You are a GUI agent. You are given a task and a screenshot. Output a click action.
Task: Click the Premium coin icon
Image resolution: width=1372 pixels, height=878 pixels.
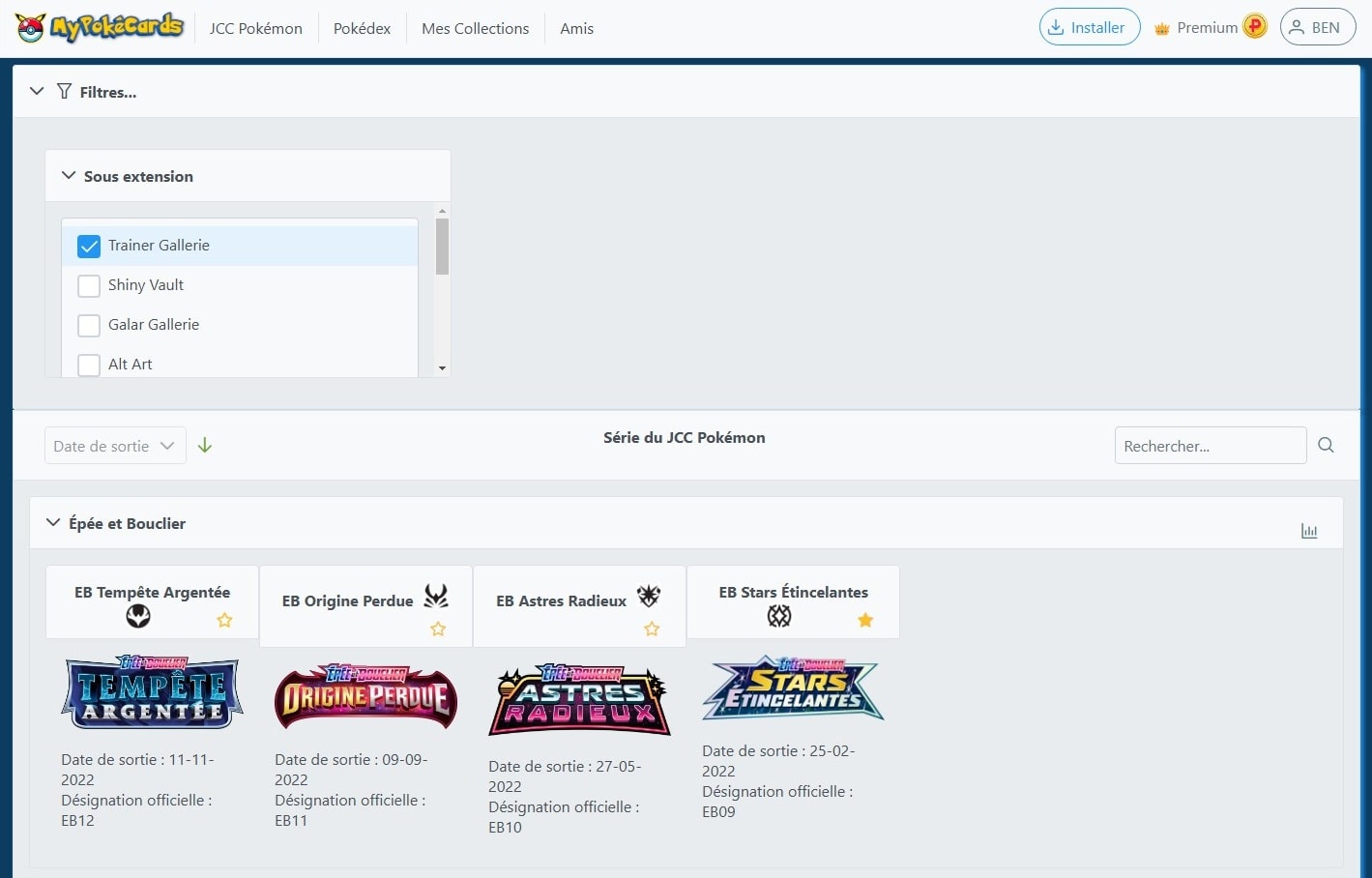tap(1254, 26)
